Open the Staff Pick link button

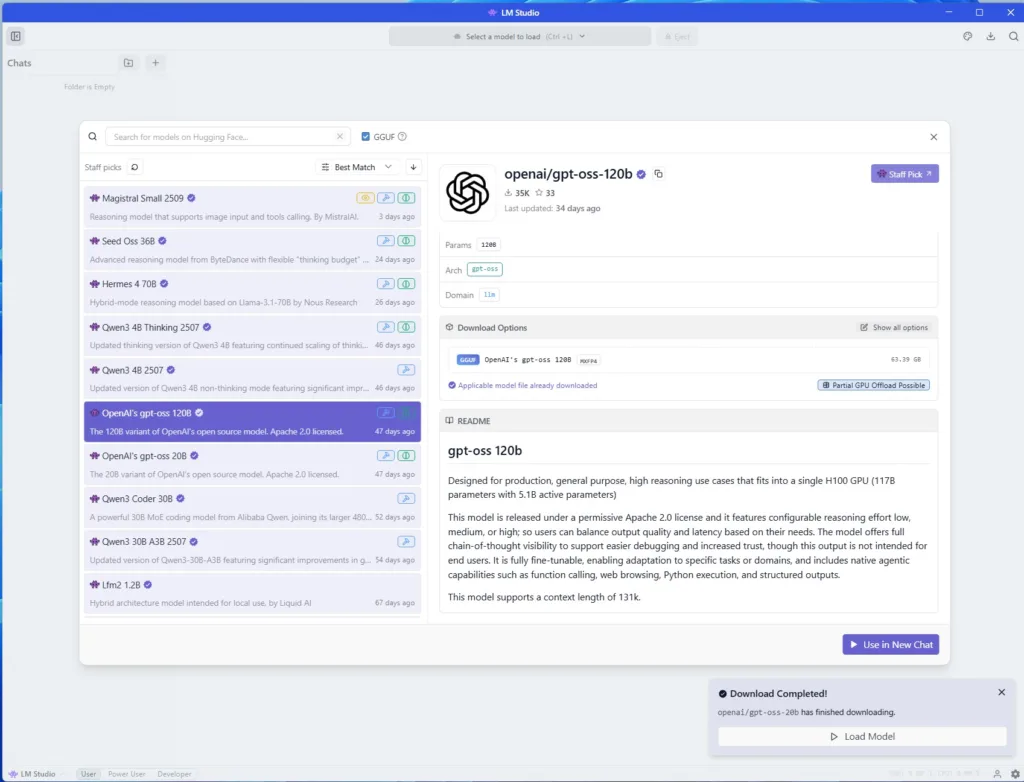(904, 174)
